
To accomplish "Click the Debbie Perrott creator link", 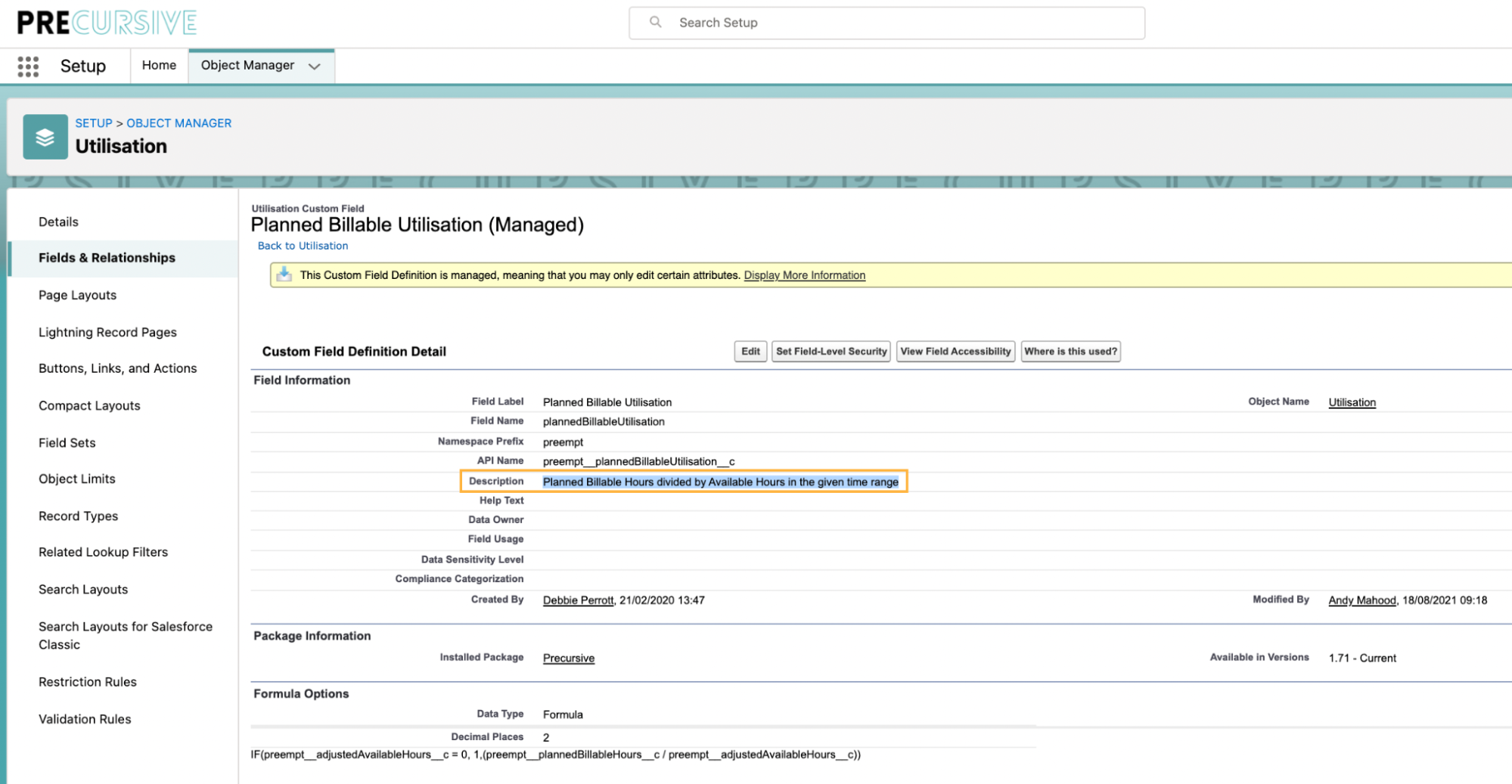I will pyautogui.click(x=578, y=600).
